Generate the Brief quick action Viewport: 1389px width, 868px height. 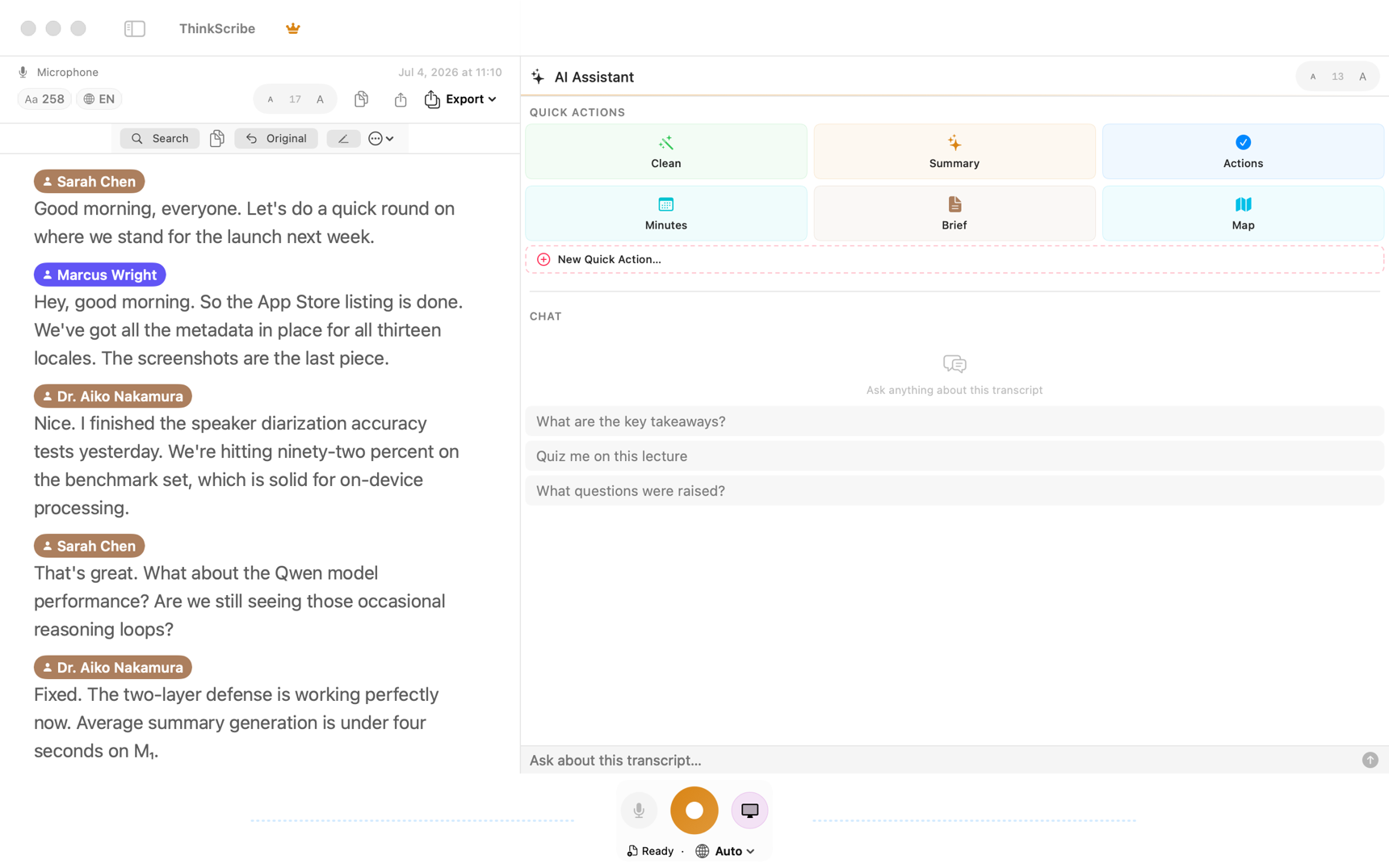(x=955, y=214)
